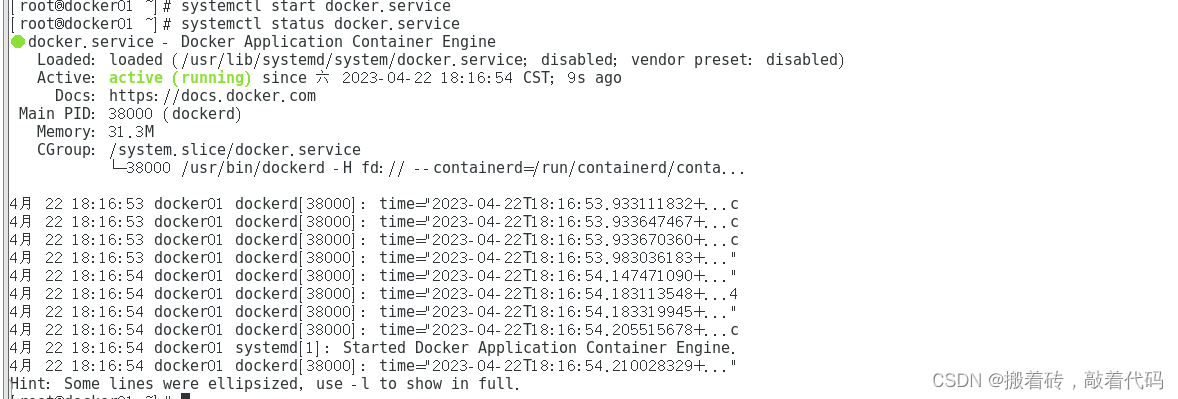Click the log line with time 18:16:53.983036183
Image resolution: width=1178 pixels, height=399 pixels.
tap(373, 258)
